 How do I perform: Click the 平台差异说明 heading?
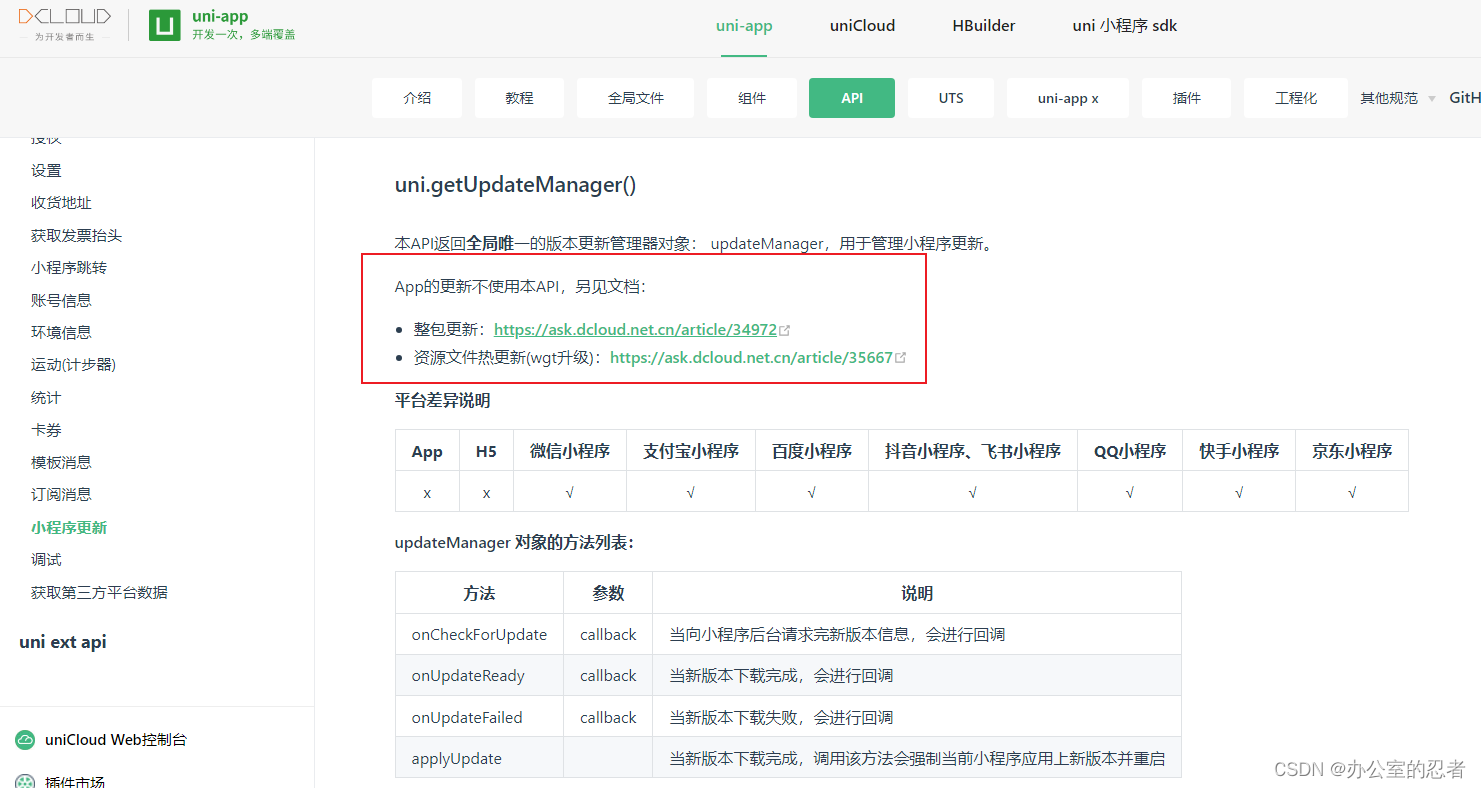tap(442, 401)
